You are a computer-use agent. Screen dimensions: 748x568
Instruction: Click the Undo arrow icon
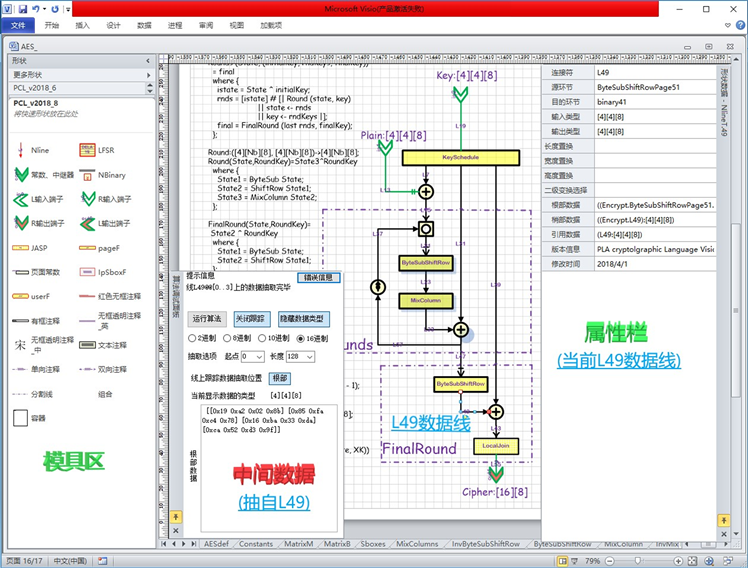[x=36, y=9]
